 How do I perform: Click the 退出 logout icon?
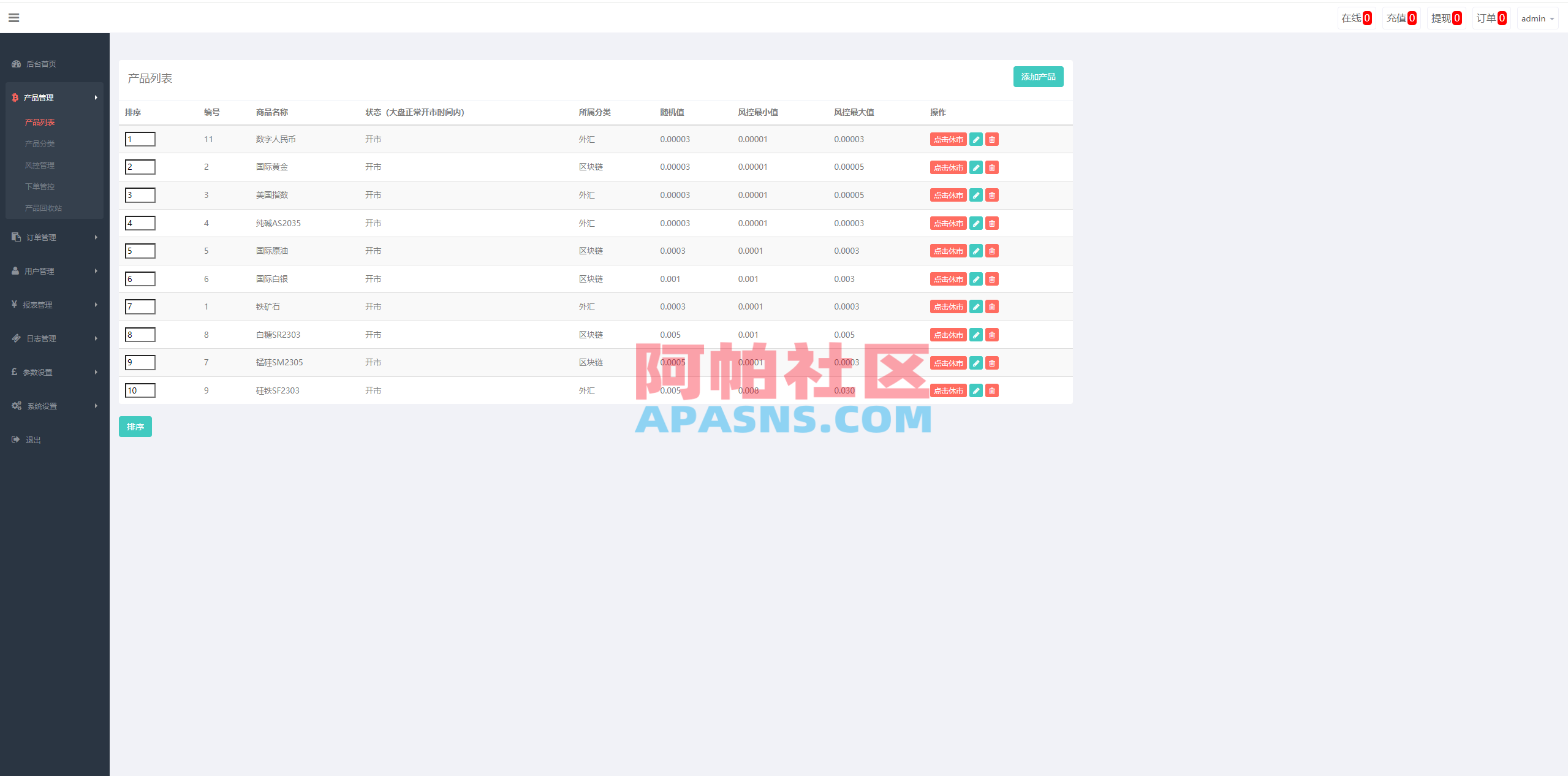click(15, 439)
